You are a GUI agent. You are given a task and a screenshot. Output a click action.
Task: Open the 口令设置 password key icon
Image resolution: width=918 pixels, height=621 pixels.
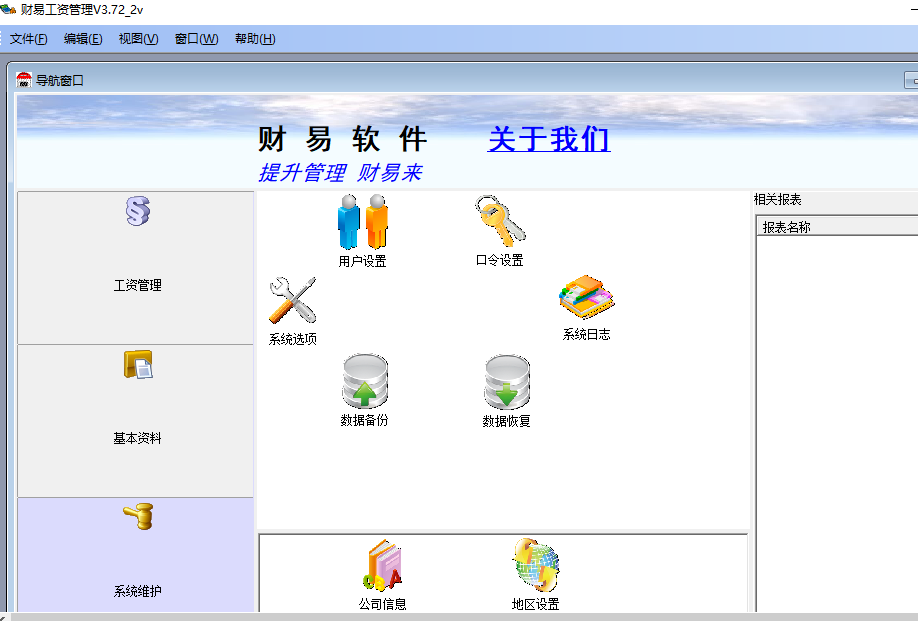pos(500,223)
